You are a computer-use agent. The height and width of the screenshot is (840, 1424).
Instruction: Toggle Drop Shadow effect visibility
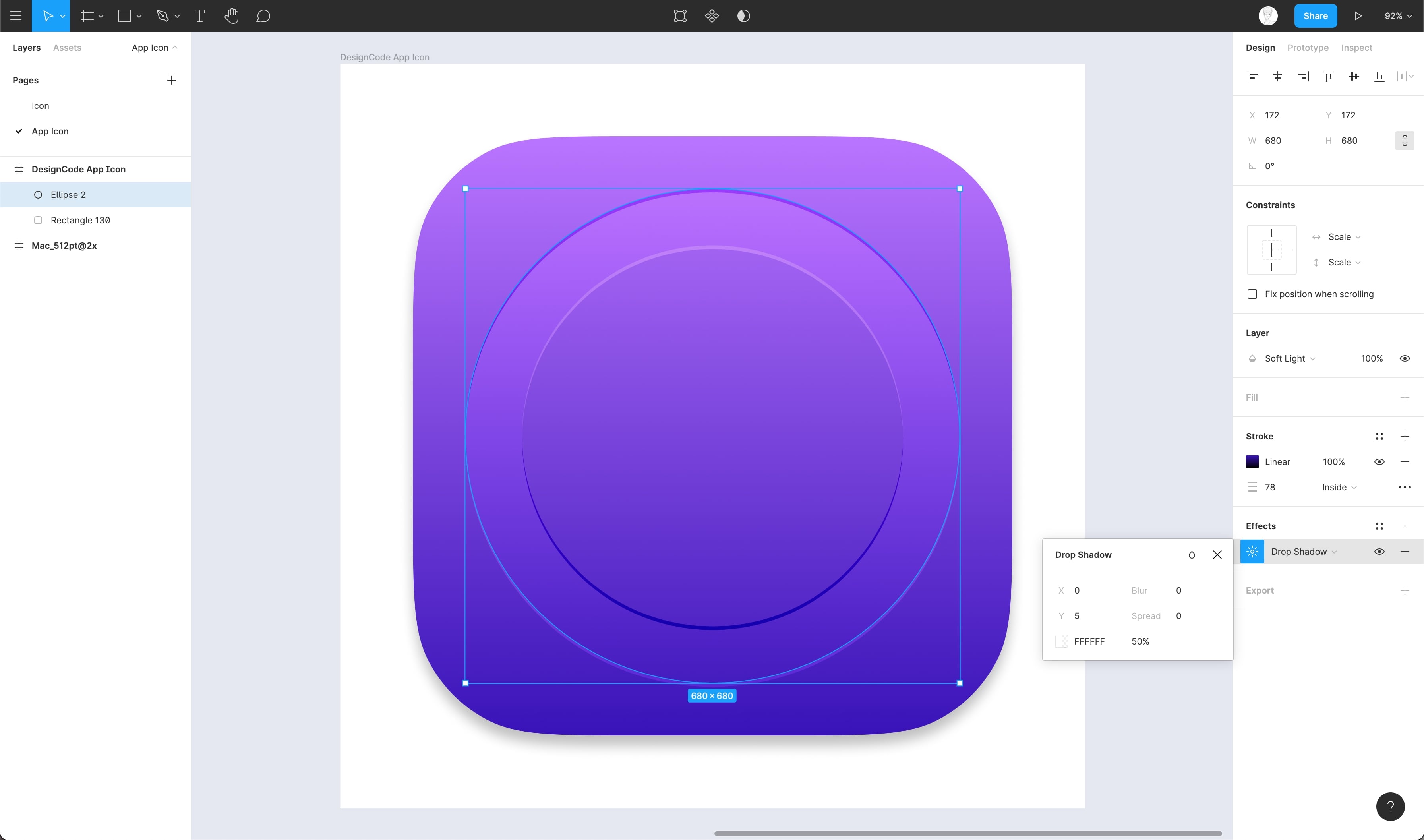[1379, 551]
